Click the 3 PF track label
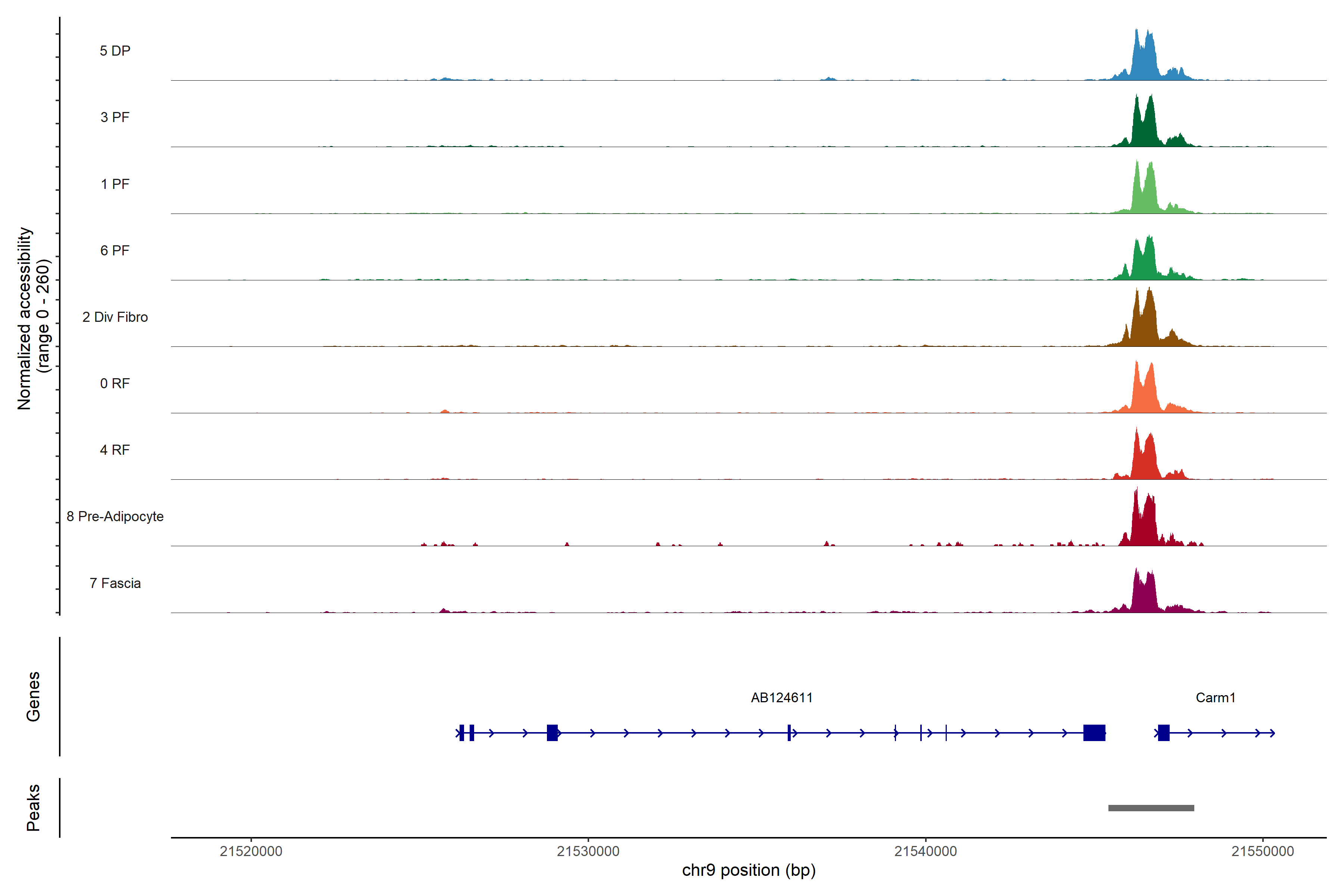1344x896 pixels. click(115, 117)
